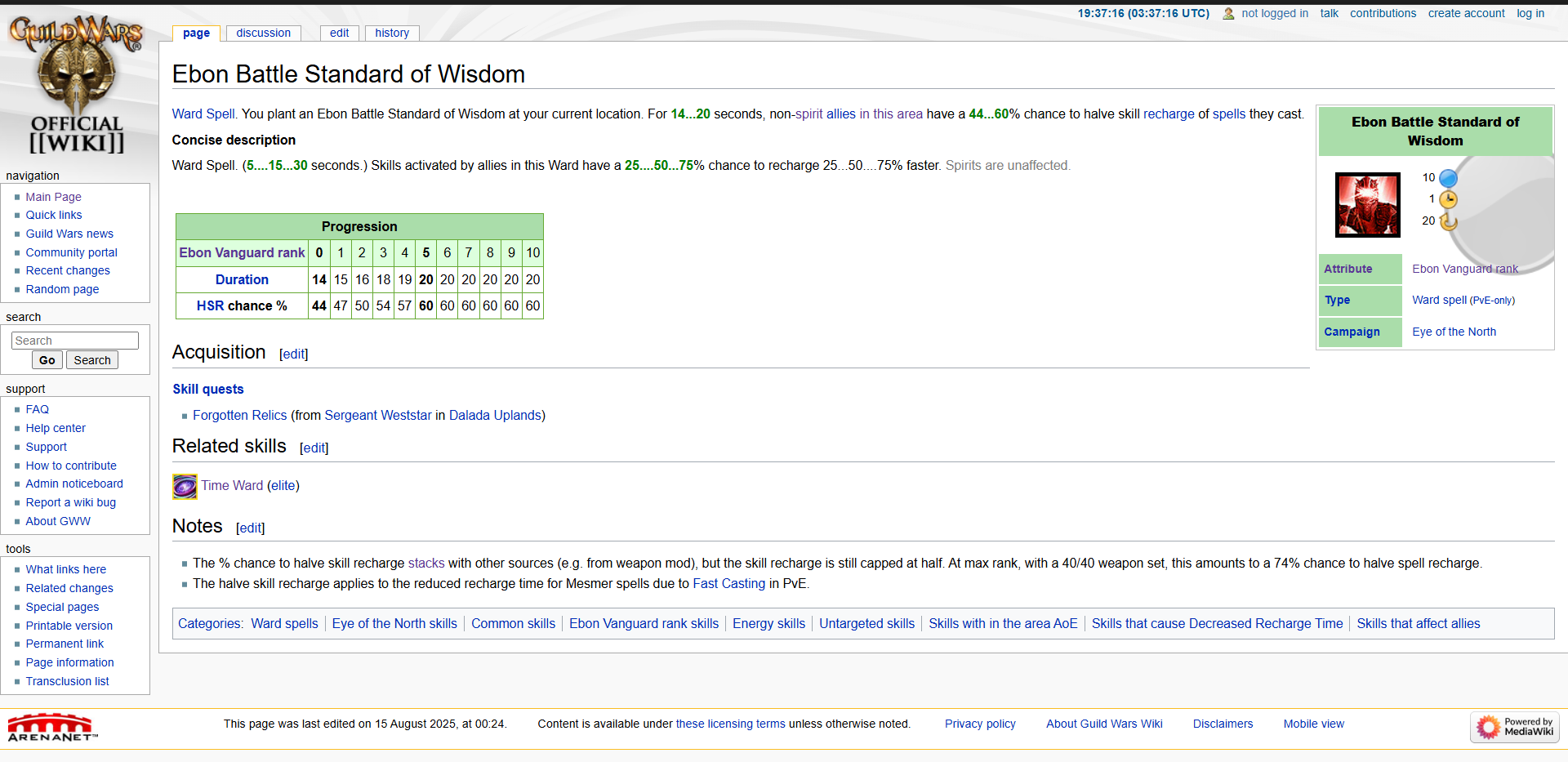Click the not logged in user icon
The height and width of the screenshot is (762, 1568).
(x=1228, y=14)
